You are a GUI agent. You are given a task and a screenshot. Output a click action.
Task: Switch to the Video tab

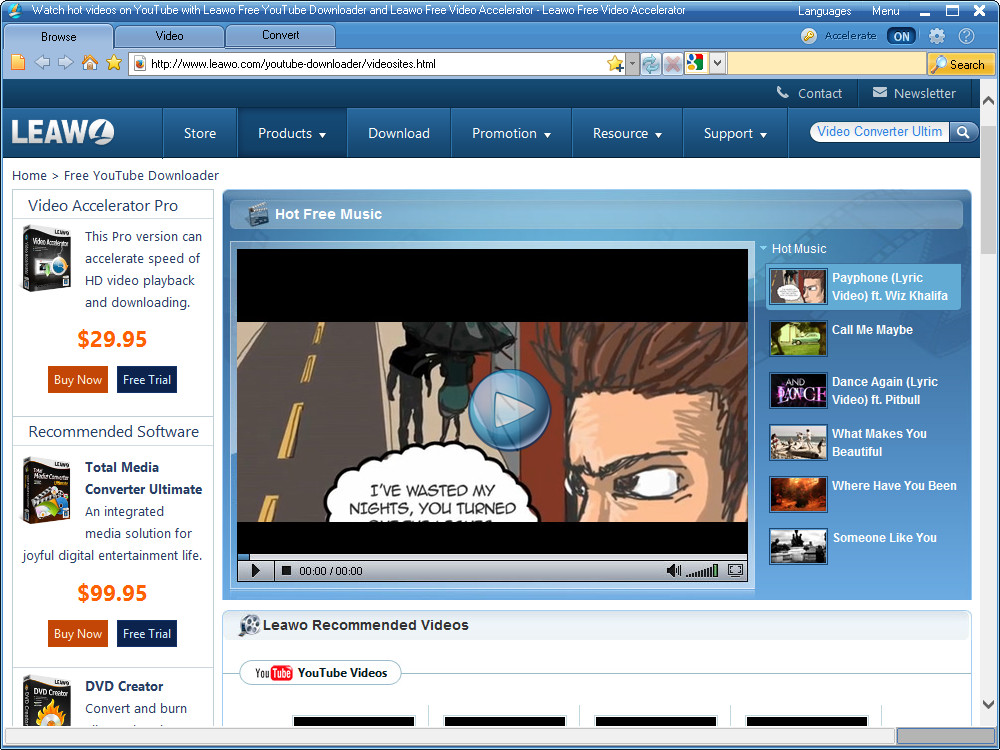pyautogui.click(x=169, y=36)
